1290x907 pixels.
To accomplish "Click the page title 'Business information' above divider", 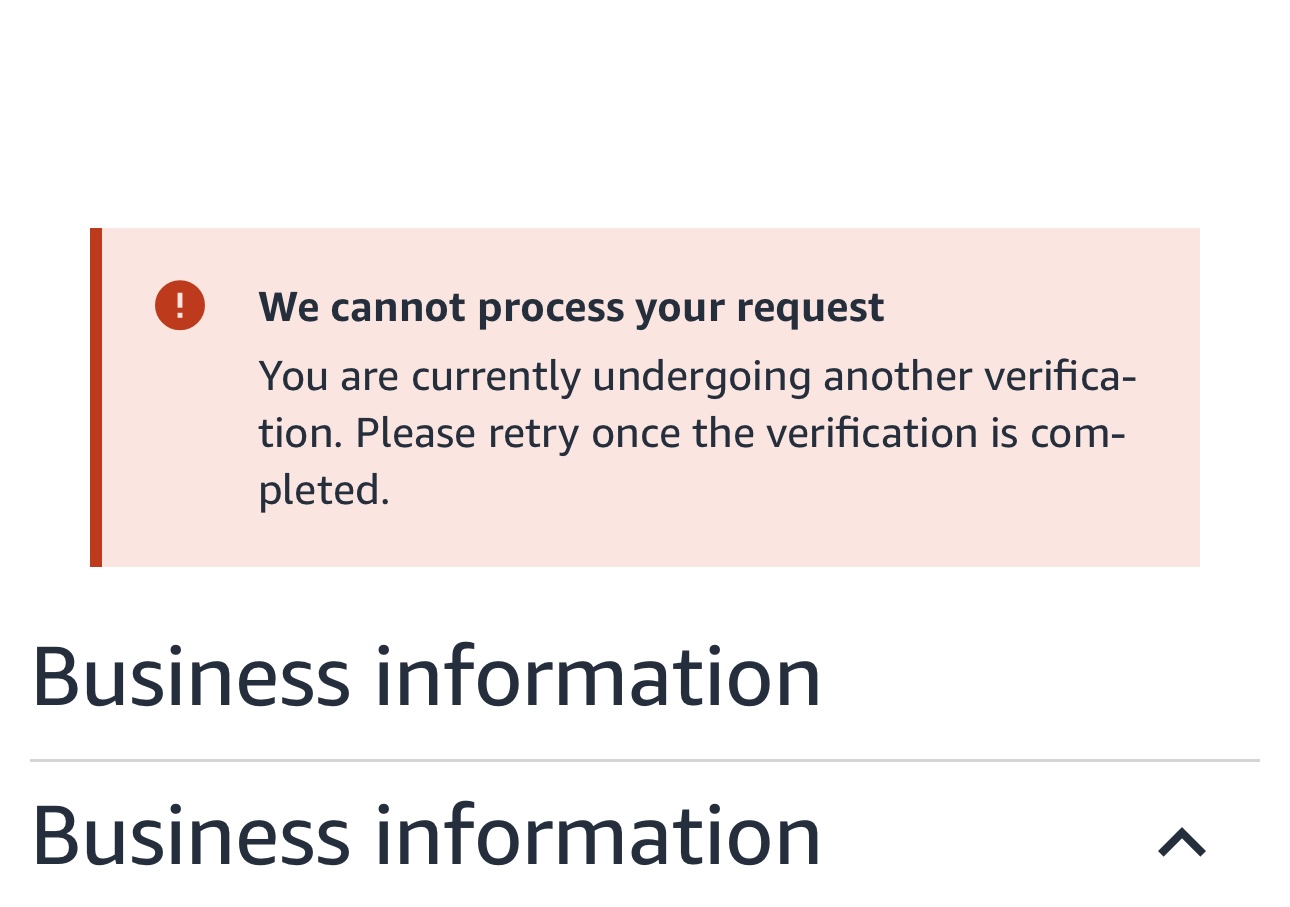I will click(x=426, y=677).
